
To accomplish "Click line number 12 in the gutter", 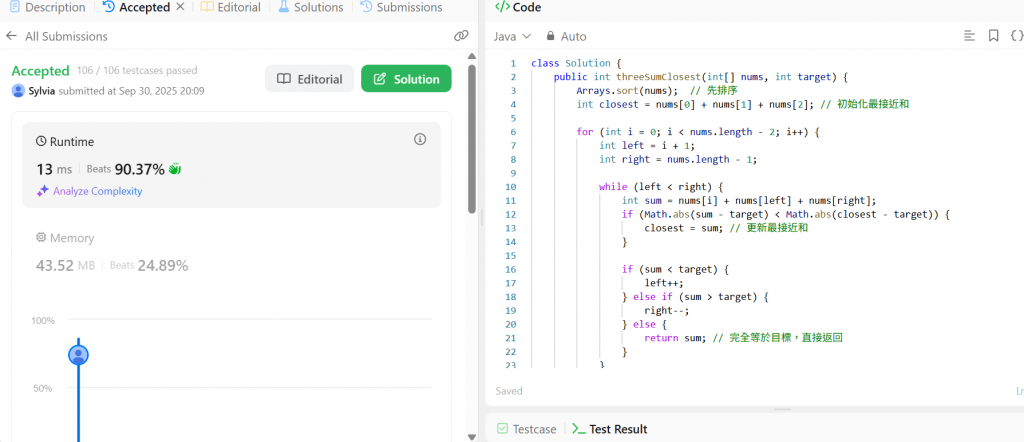I will [x=512, y=214].
